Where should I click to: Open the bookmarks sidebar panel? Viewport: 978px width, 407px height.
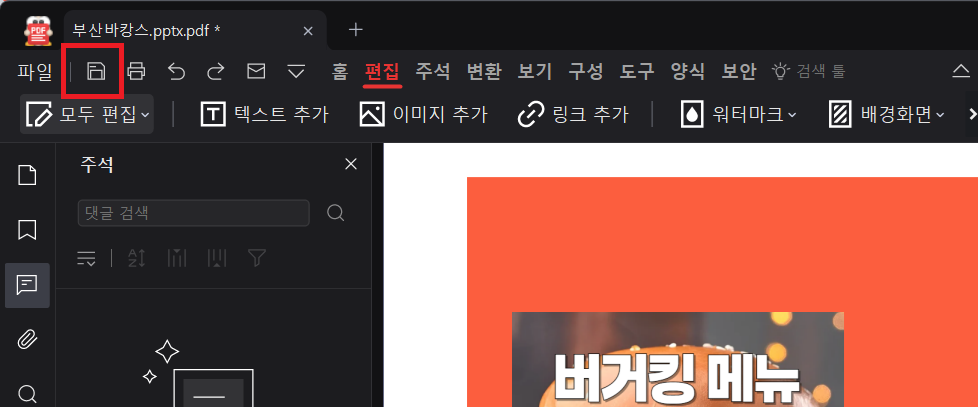click(x=27, y=230)
